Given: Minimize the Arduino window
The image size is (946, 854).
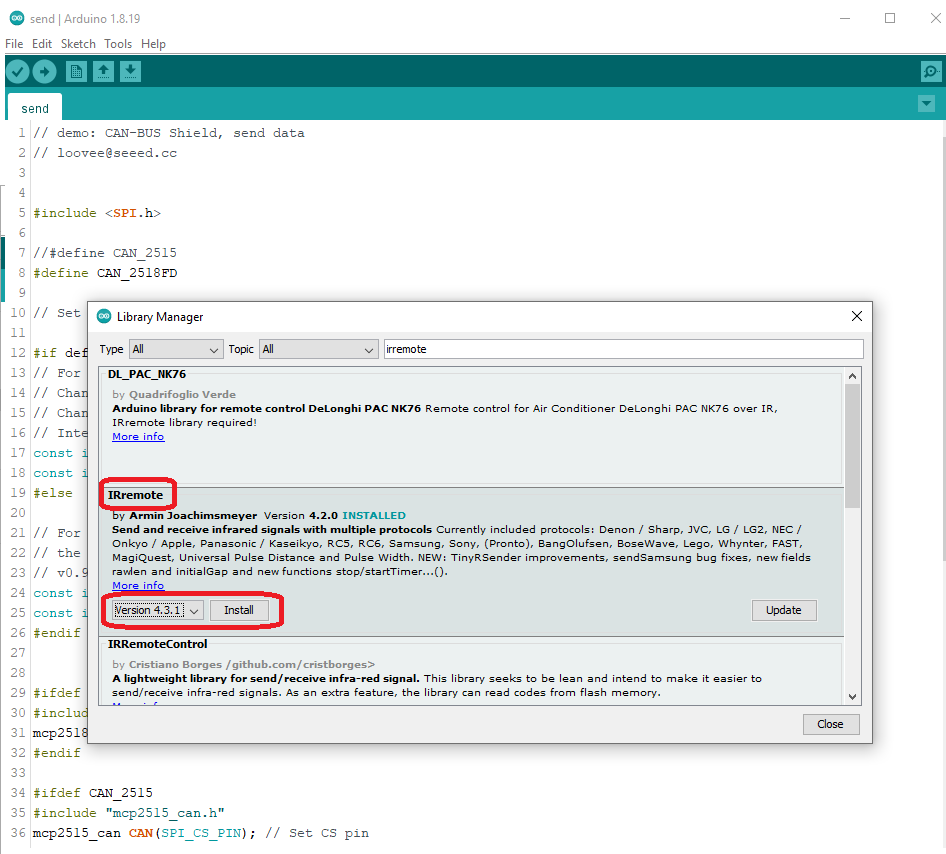Looking at the screenshot, I should point(845,18).
